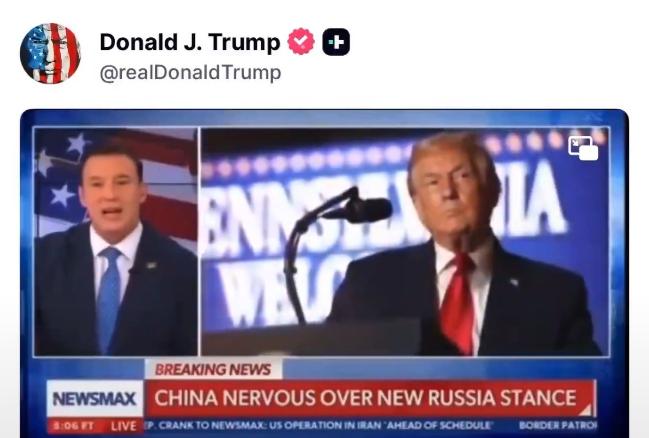Activate the picture-in-picture icon on video

(583, 148)
